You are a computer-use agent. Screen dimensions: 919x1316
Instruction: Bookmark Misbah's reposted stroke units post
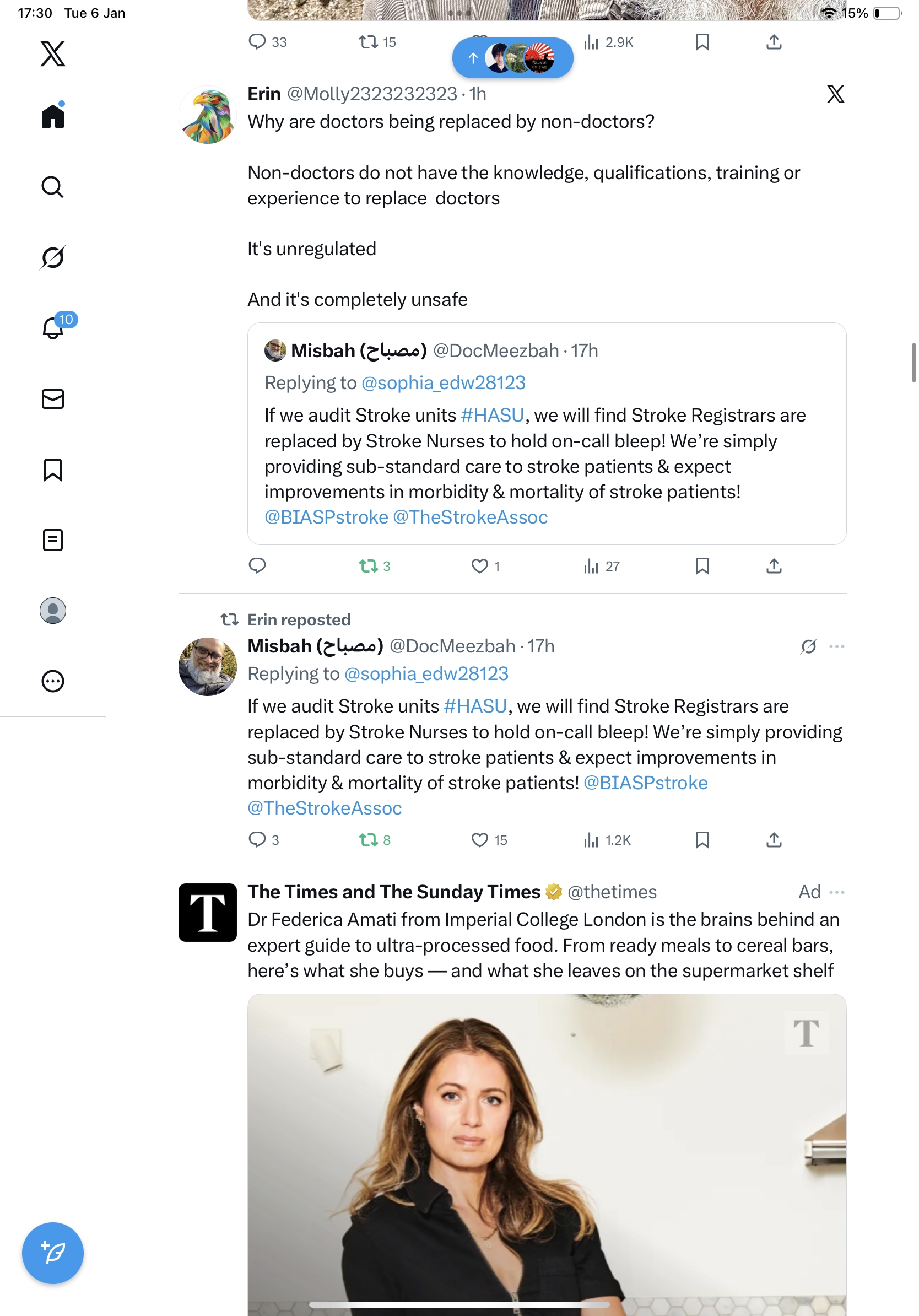(702, 840)
